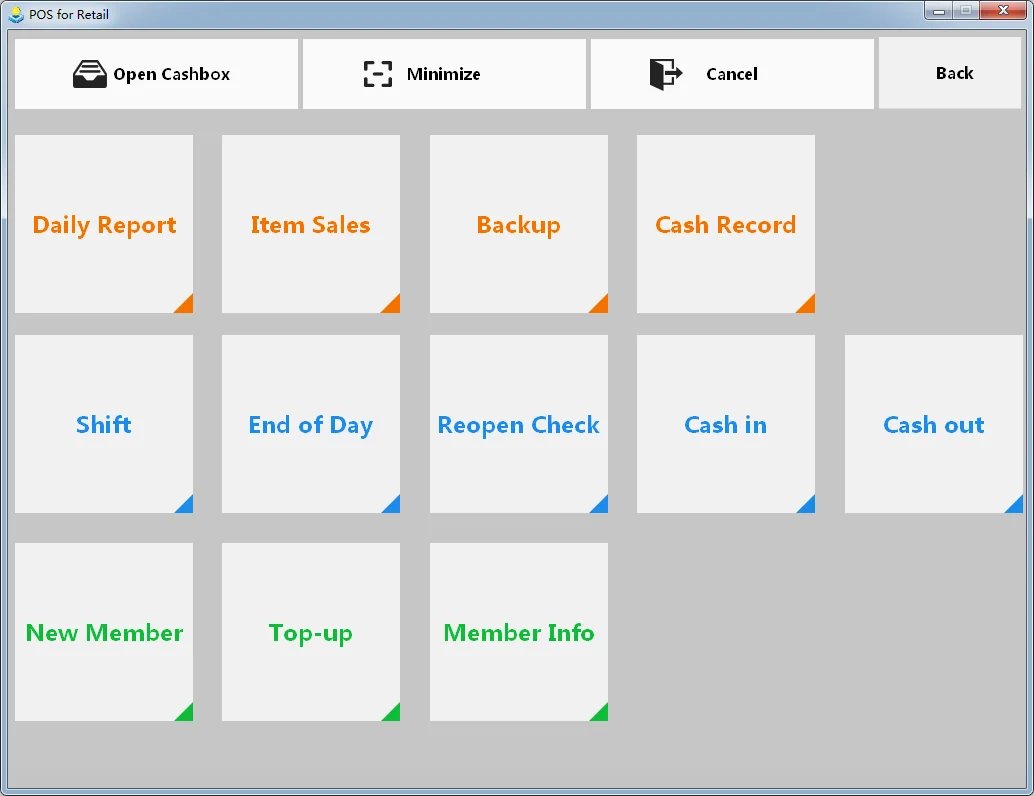Open the Shift tile
The image size is (1034, 796).
pos(104,425)
